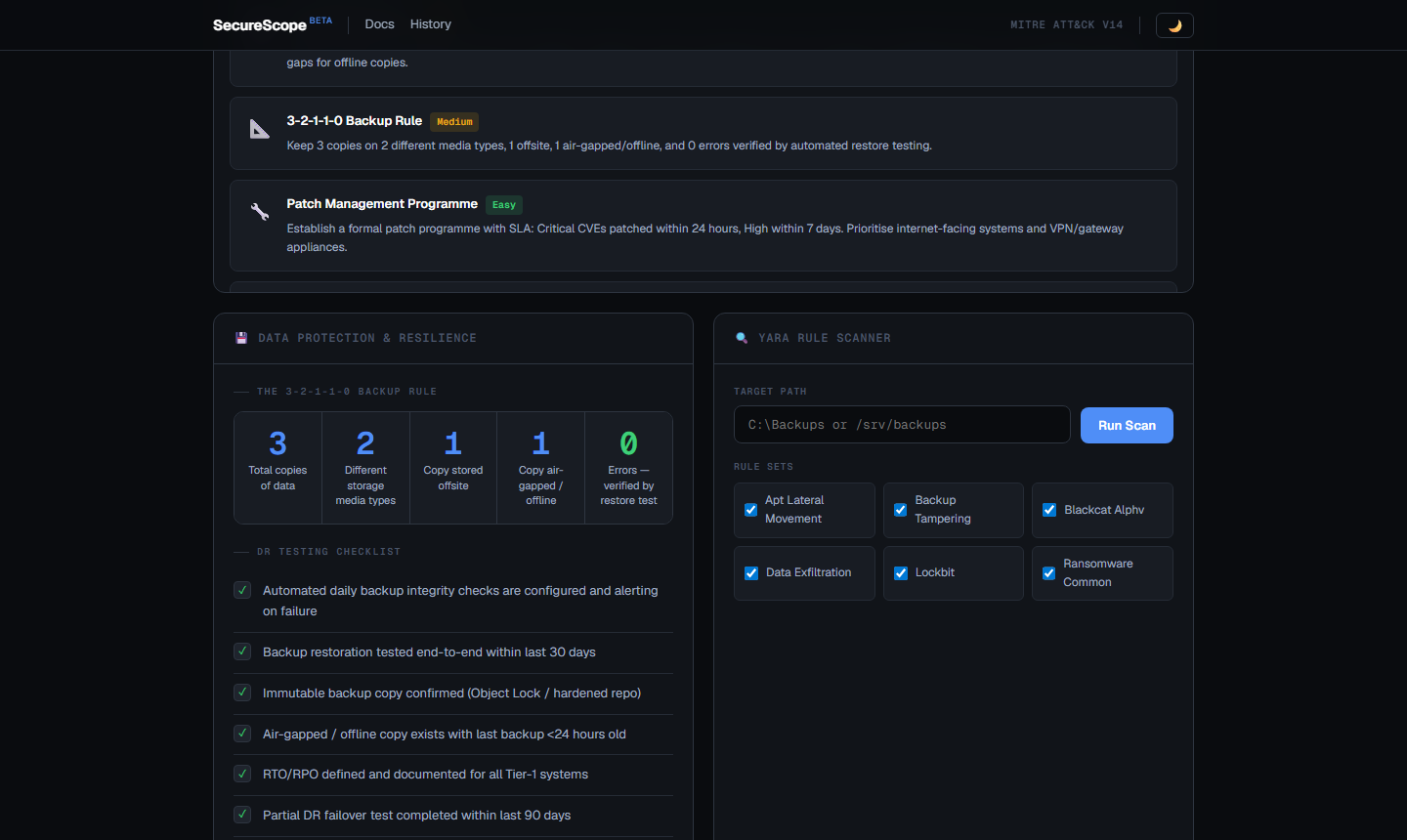This screenshot has height=840, width=1407.
Task: Uncheck the Data Exfiltration rule set
Action: tap(751, 573)
